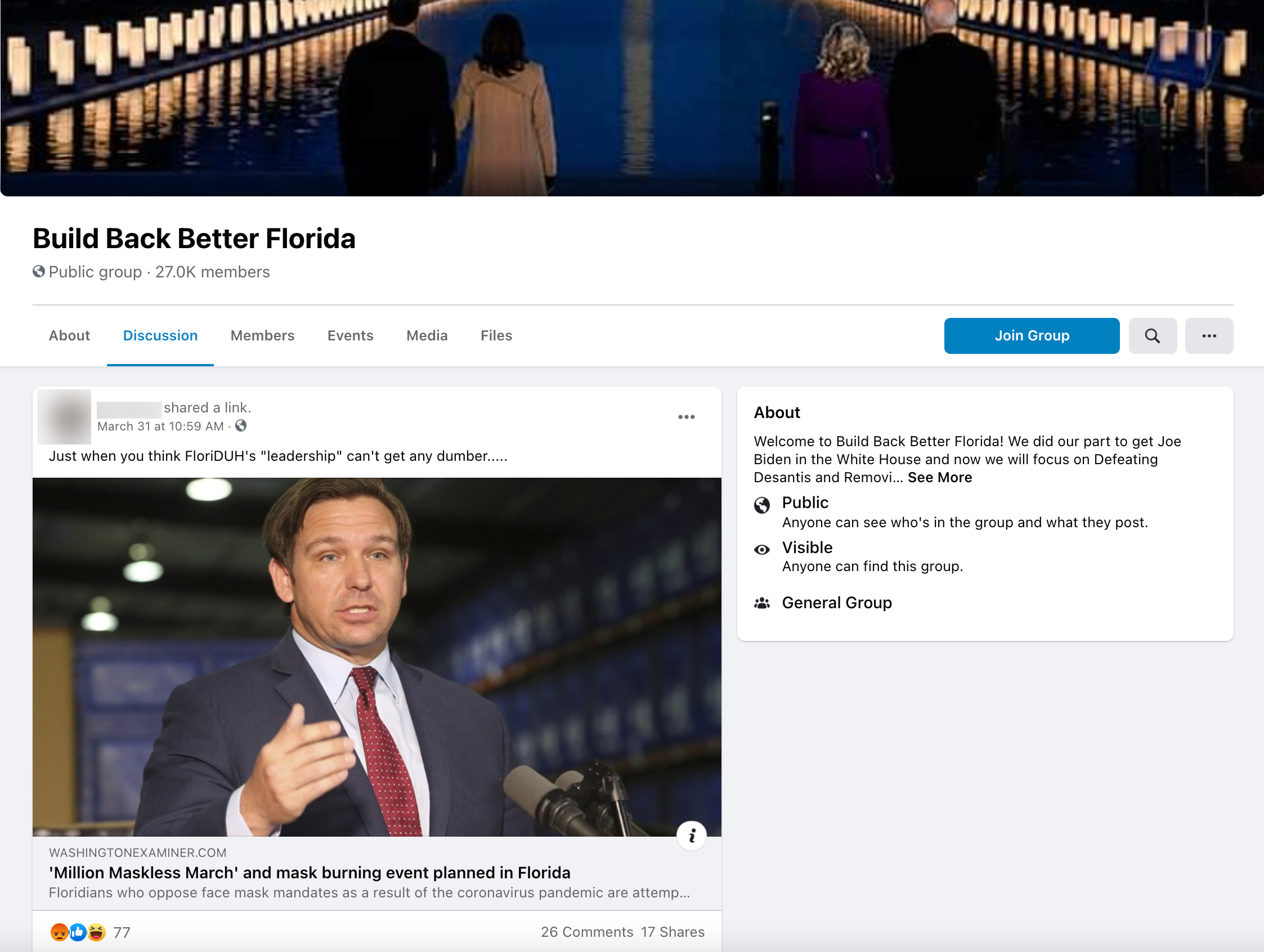Screen dimensions: 1264x952
Task: Click the angry reaction emoji icon
Action: [60, 932]
